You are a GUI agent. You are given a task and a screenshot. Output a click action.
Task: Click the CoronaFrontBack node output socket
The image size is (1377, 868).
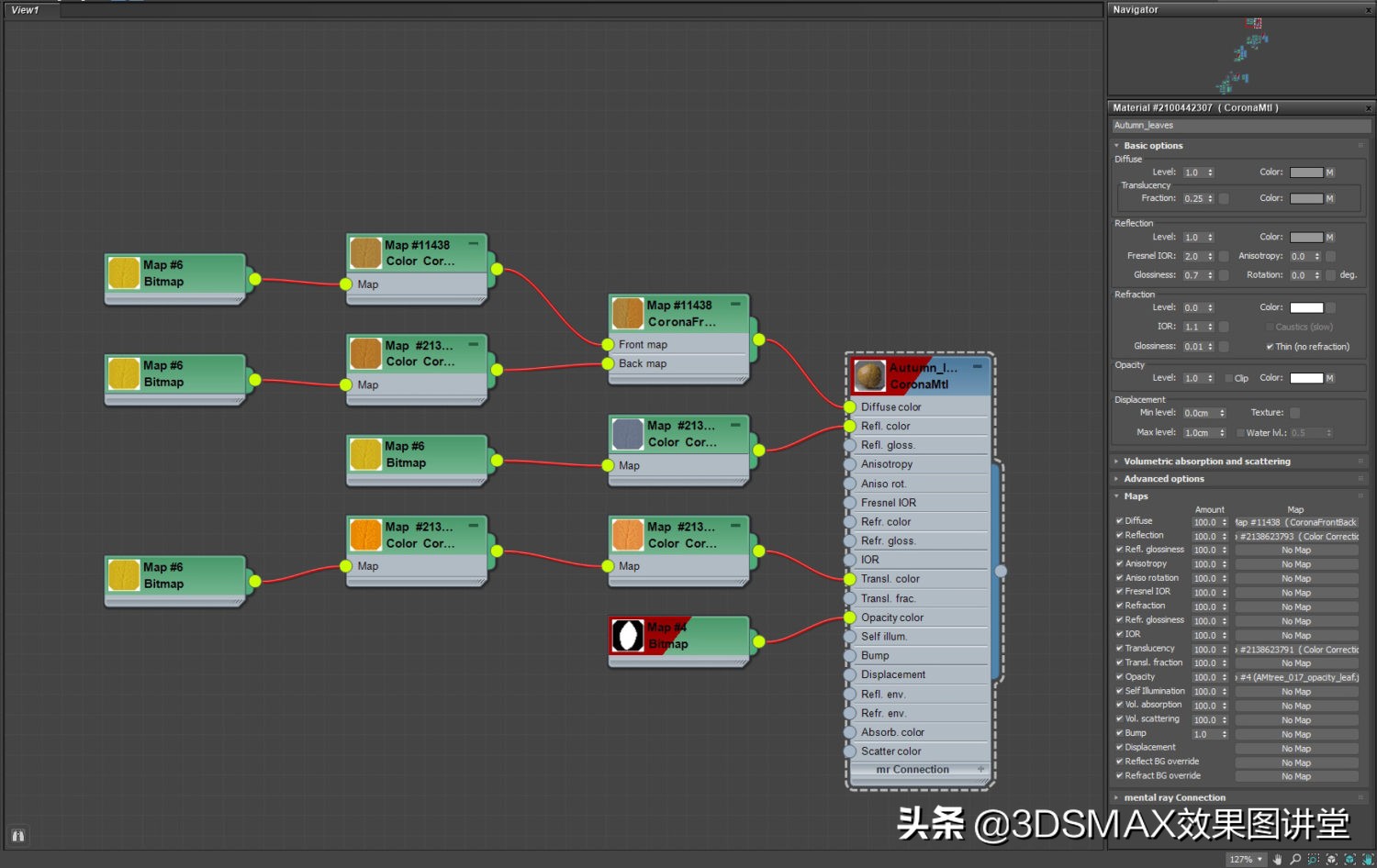(759, 340)
